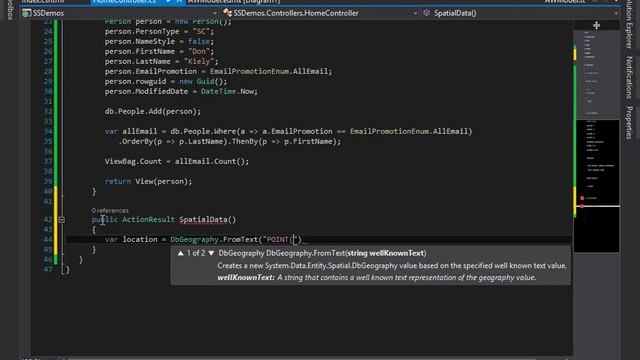Image resolution: width=640 pixels, height=360 pixels.
Task: Switch to the Index.cshtml tab
Action: pos(43,2)
